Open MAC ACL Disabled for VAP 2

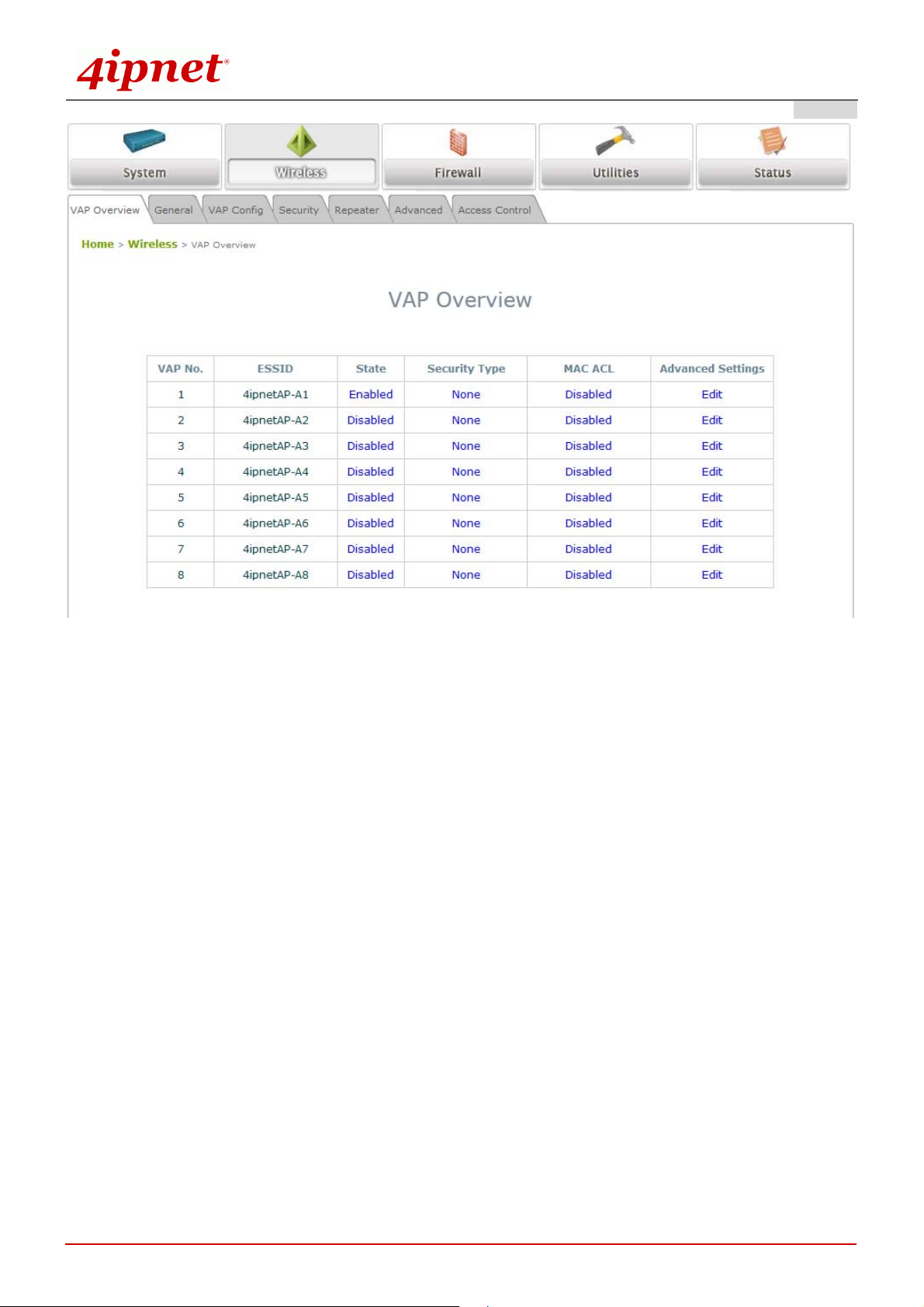(x=589, y=420)
